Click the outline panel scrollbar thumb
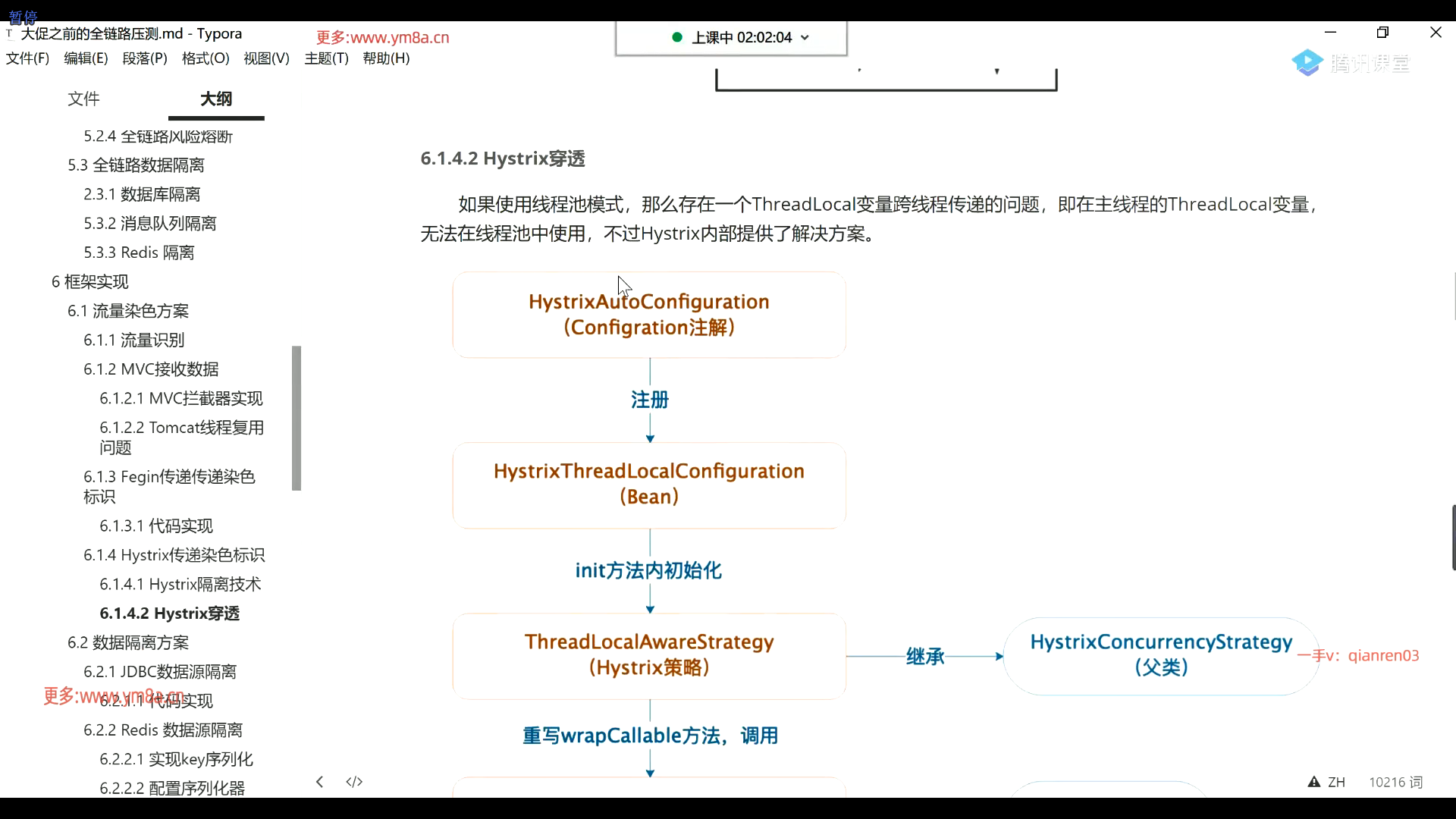Viewport: 1456px width, 819px height. click(297, 418)
